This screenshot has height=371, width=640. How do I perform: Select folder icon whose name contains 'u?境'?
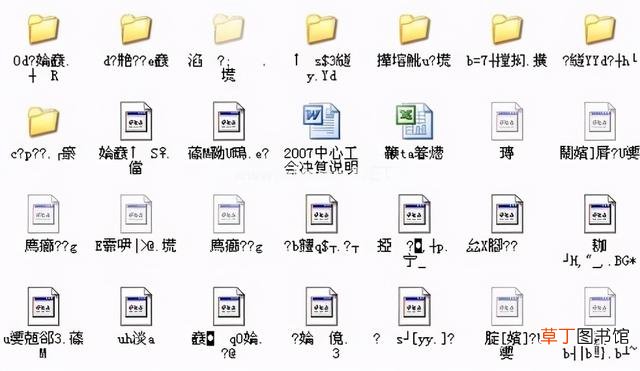[414, 29]
